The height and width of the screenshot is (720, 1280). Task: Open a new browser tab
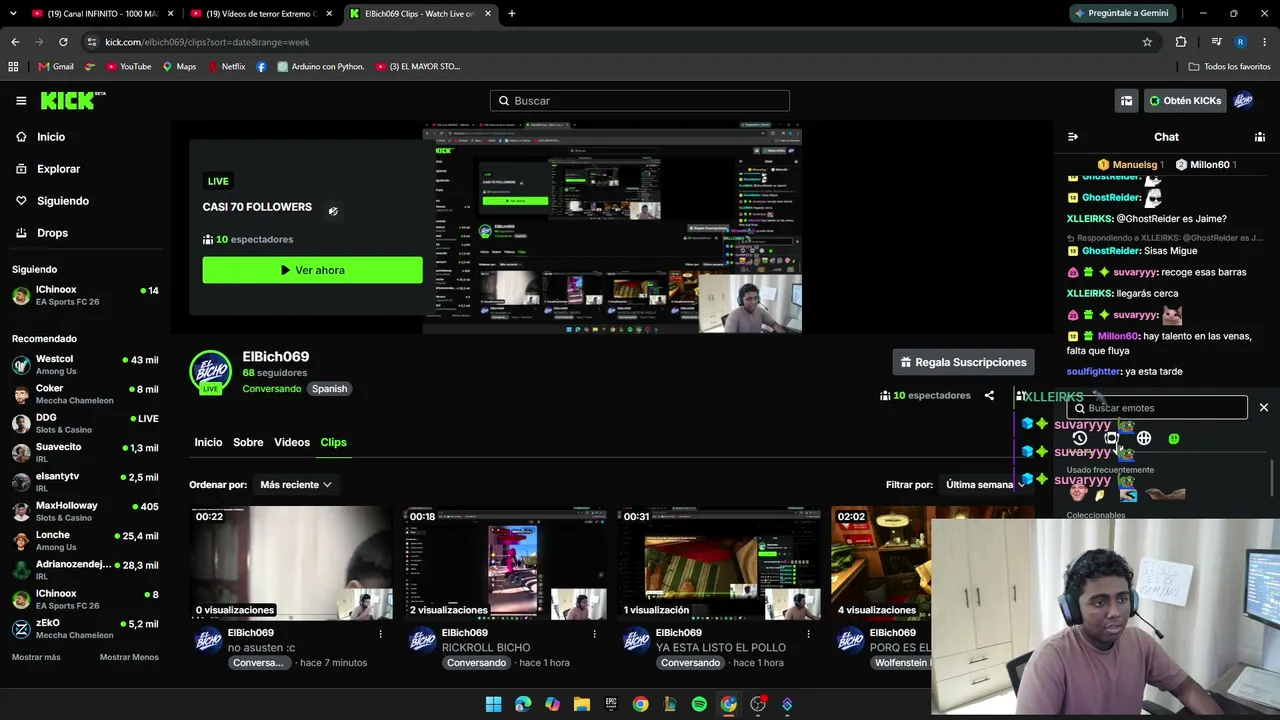[x=512, y=14]
